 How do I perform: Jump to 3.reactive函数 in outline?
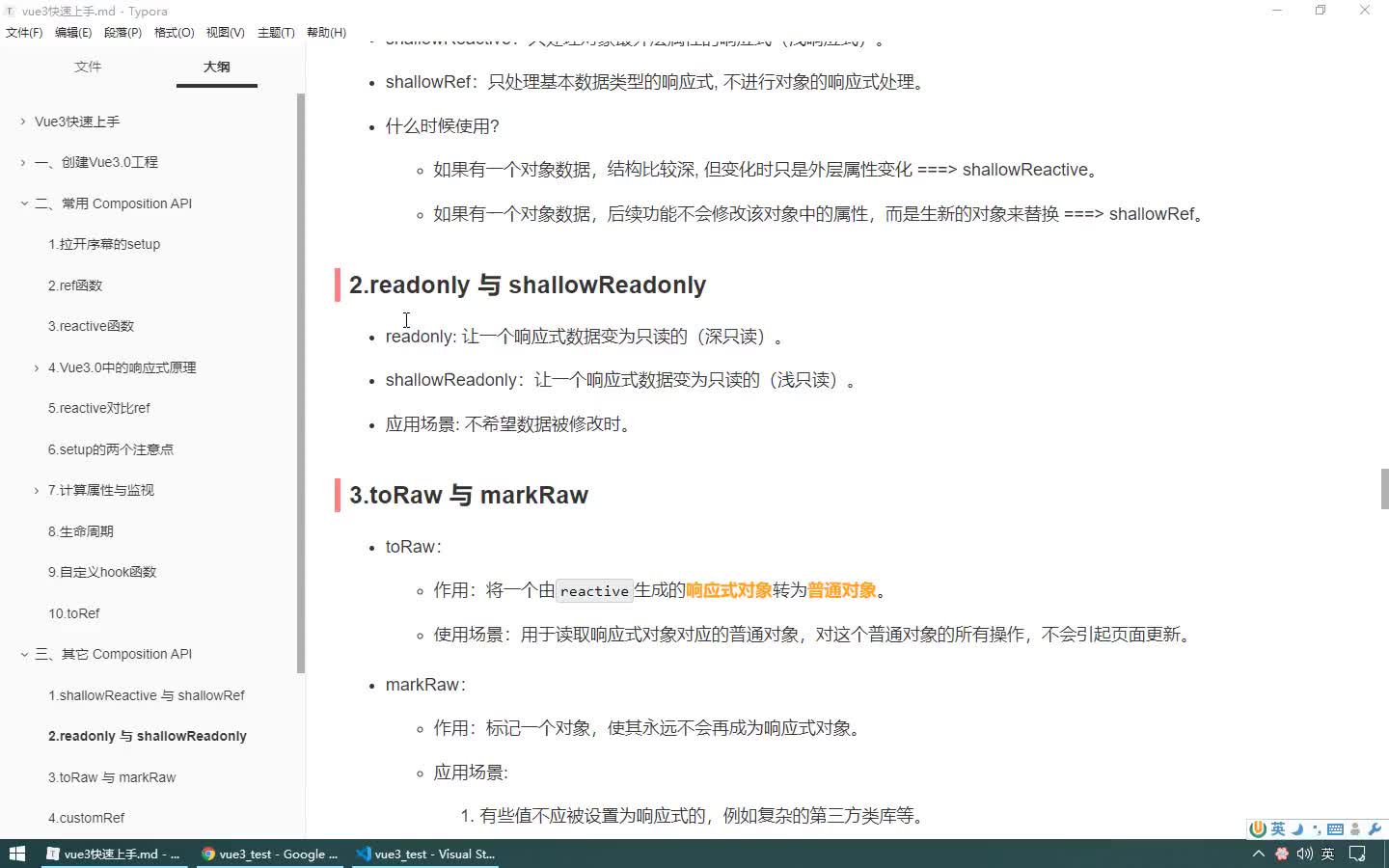tap(92, 326)
